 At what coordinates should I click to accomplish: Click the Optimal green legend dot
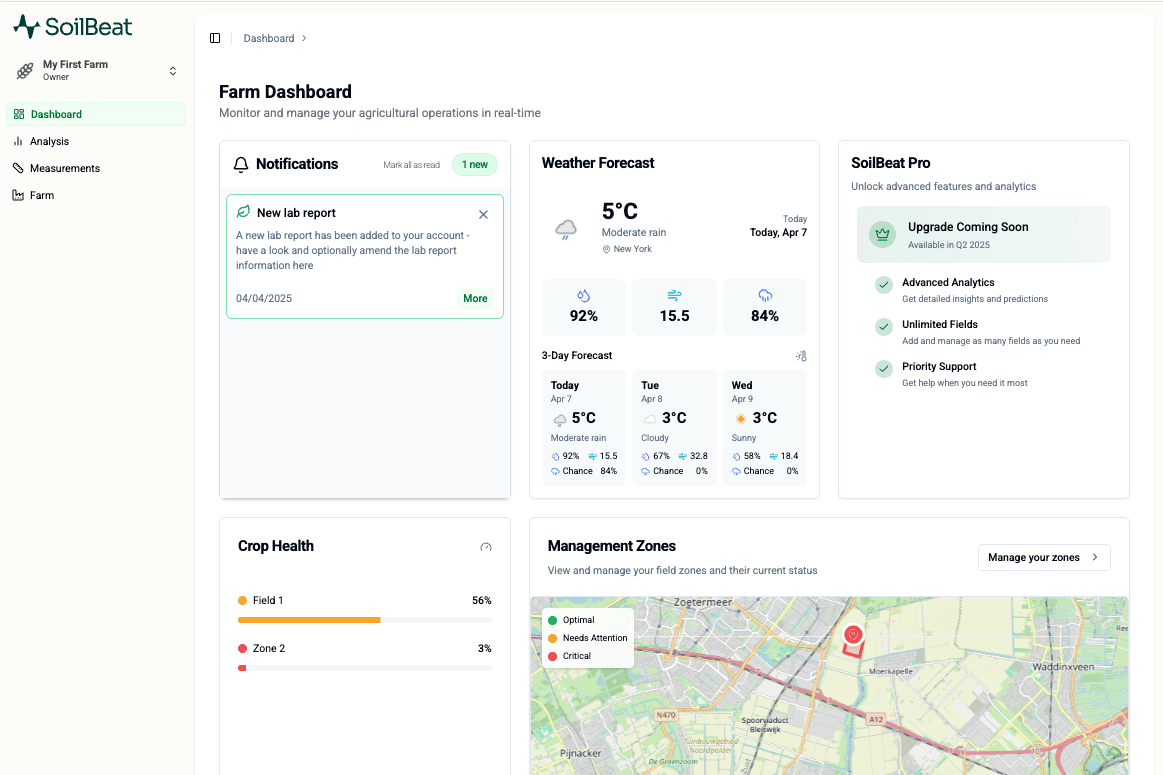[553, 620]
